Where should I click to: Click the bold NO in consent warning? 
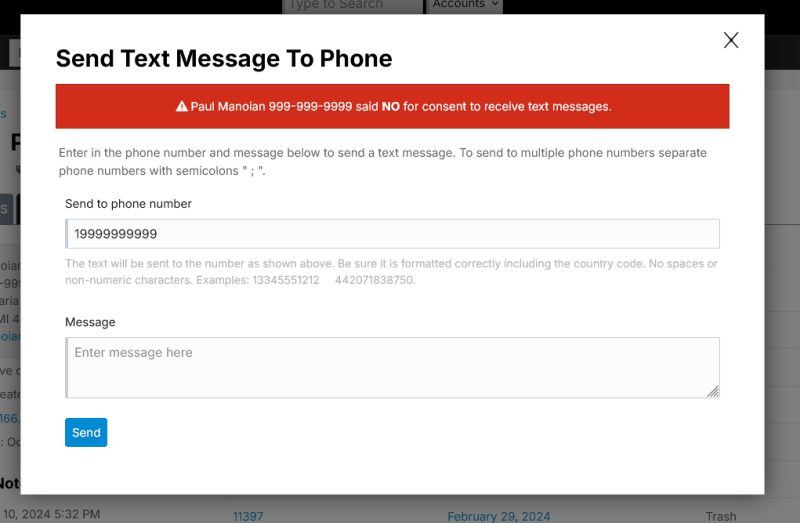click(x=391, y=106)
